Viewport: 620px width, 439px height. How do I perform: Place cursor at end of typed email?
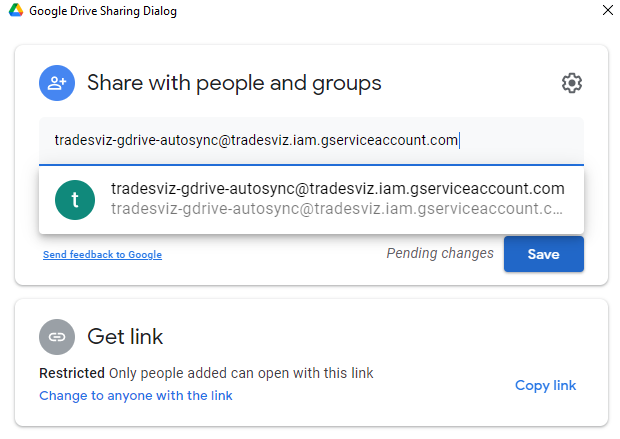[x=459, y=140]
